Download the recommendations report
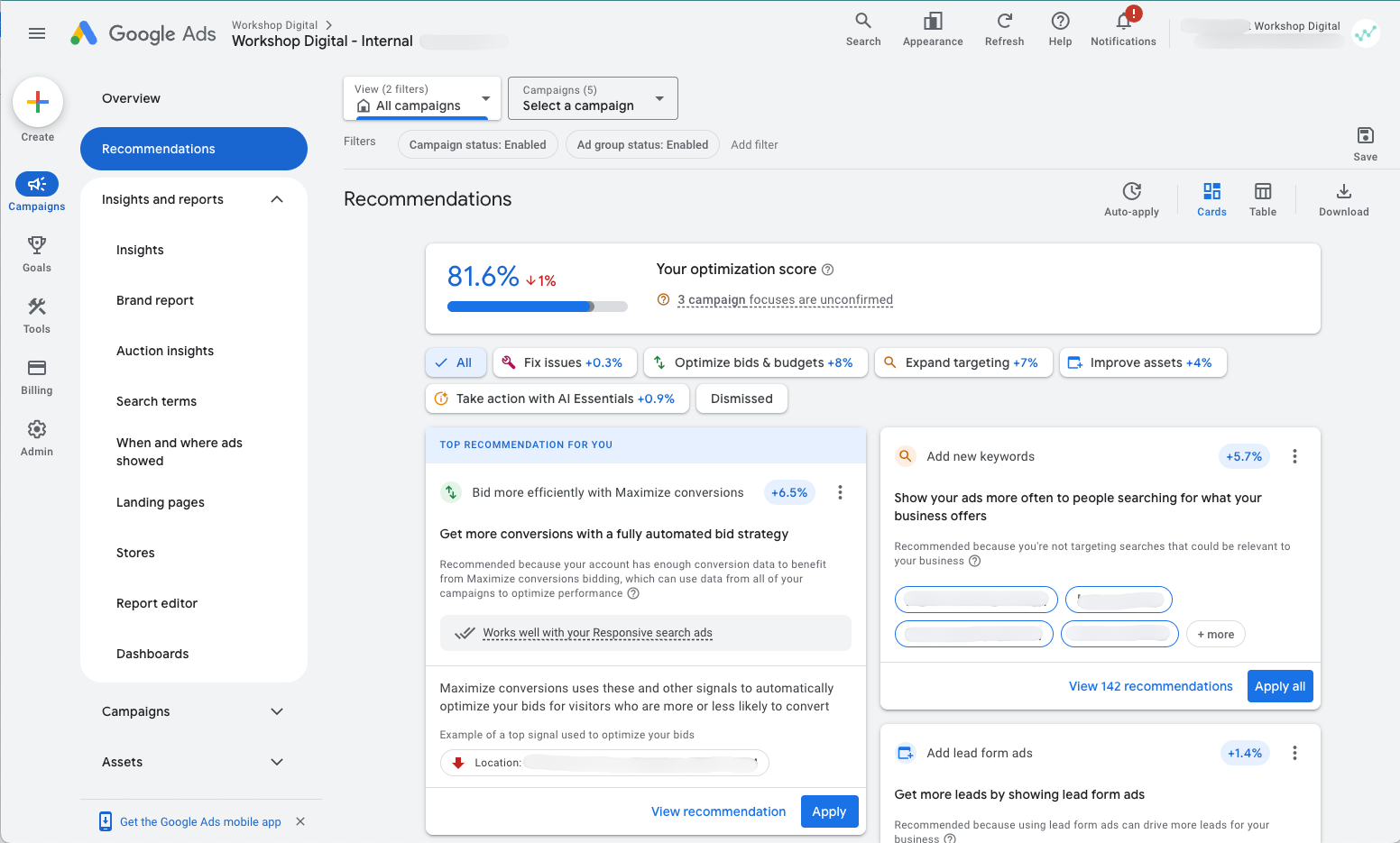1400x843 pixels. (x=1344, y=198)
